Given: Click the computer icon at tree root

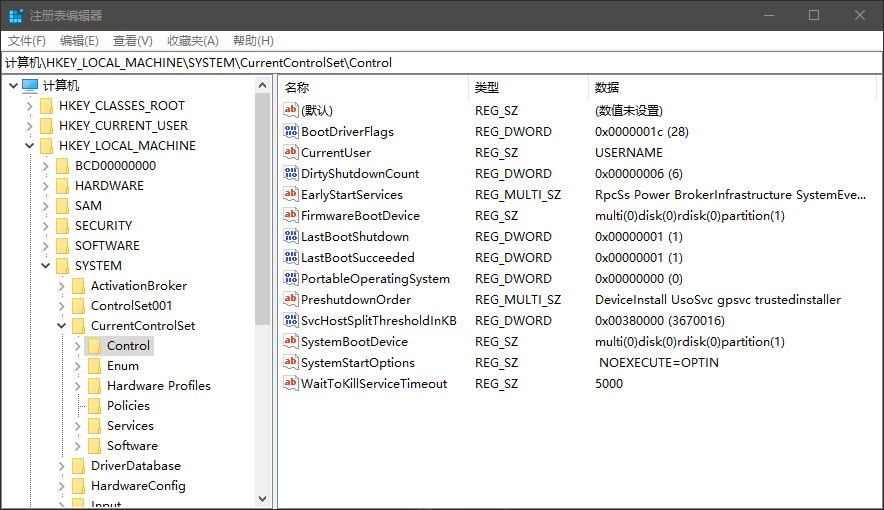Looking at the screenshot, I should tap(30, 86).
